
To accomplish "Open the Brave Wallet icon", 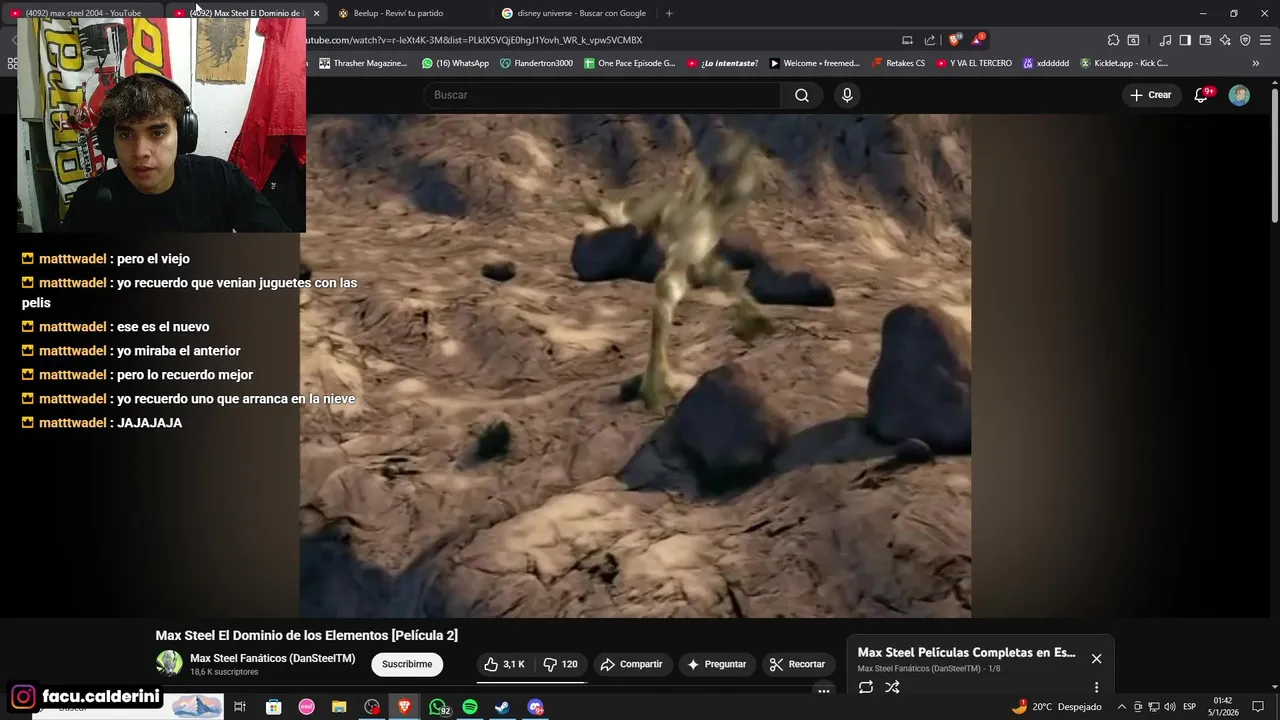I will click(1205, 40).
